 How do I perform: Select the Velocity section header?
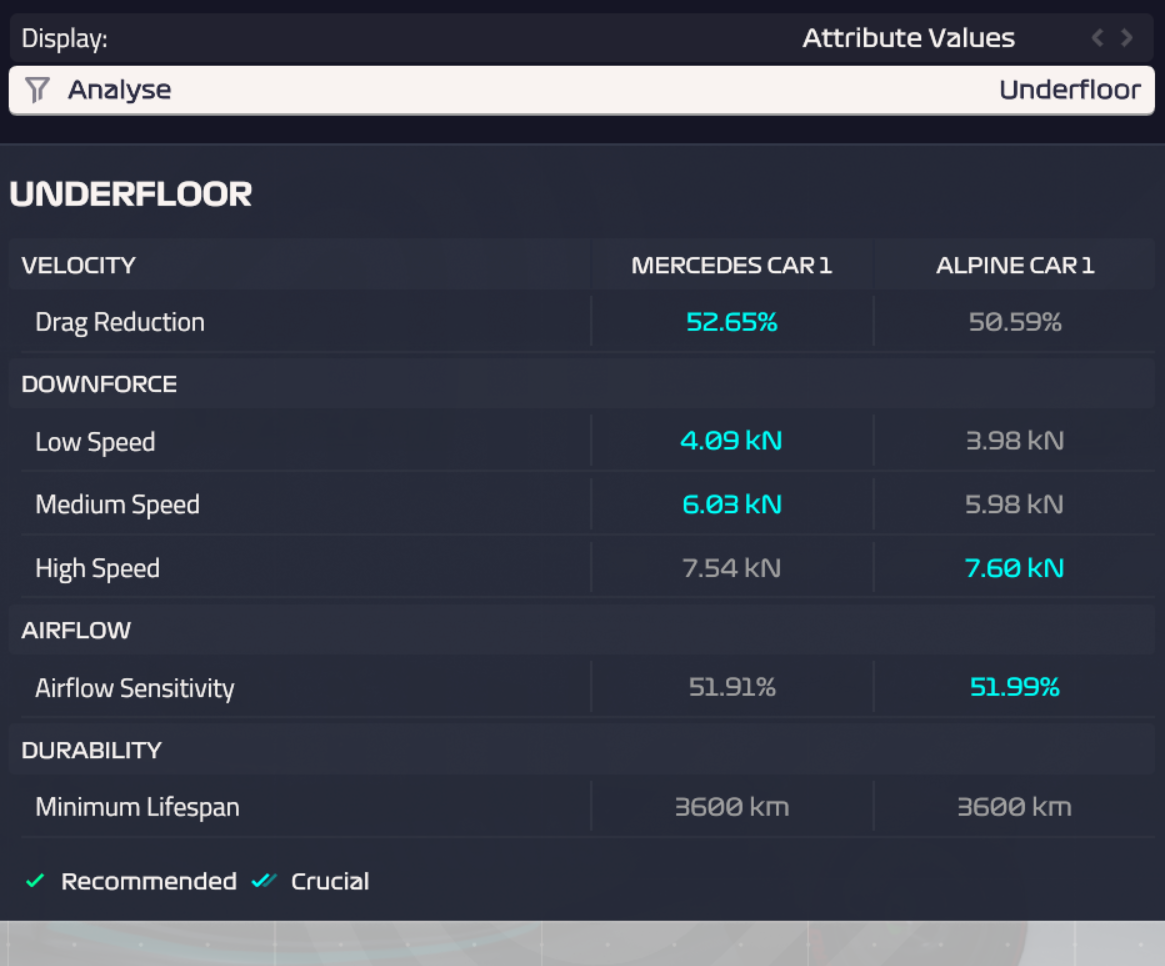point(79,265)
